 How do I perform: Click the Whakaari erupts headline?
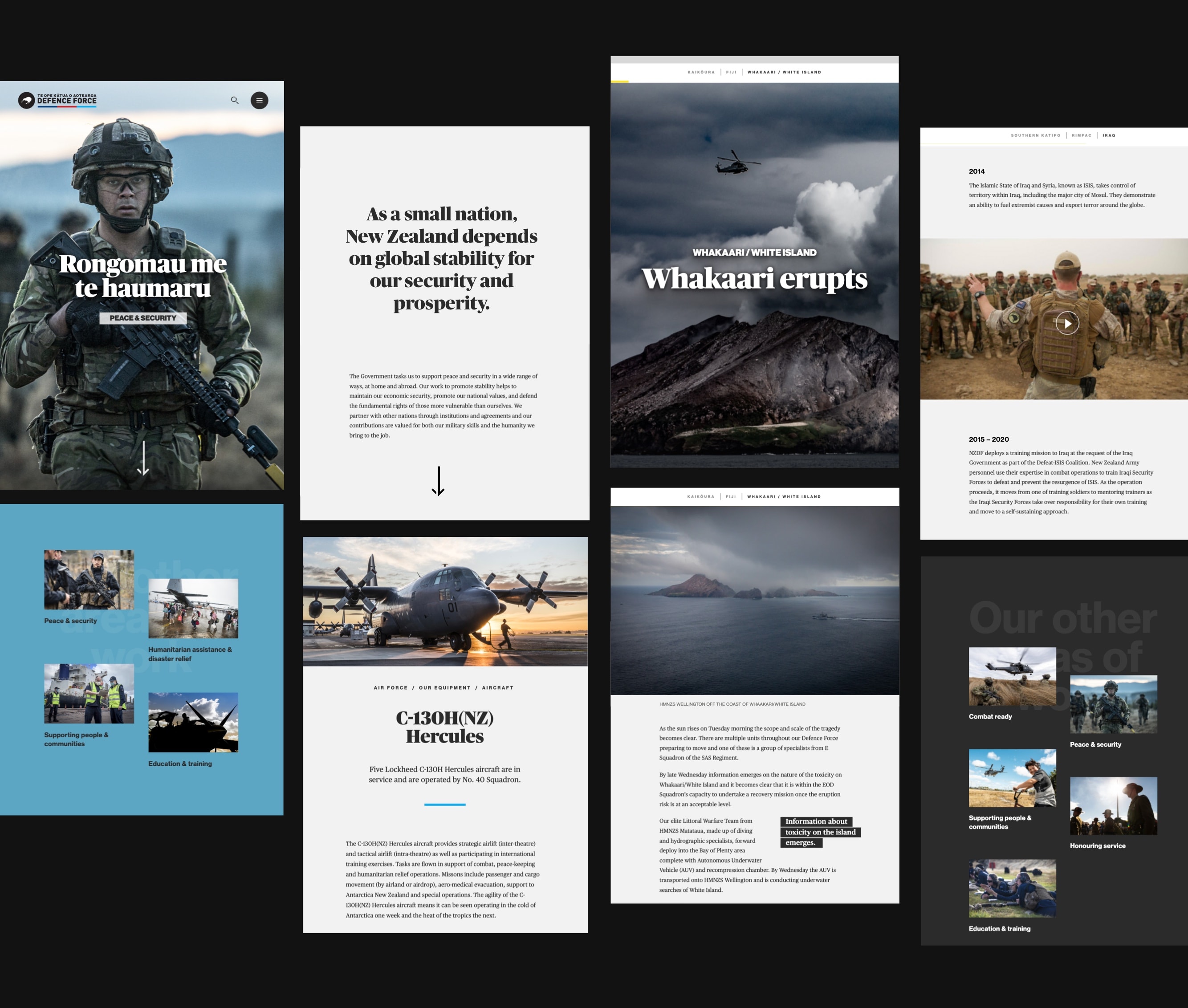(754, 279)
